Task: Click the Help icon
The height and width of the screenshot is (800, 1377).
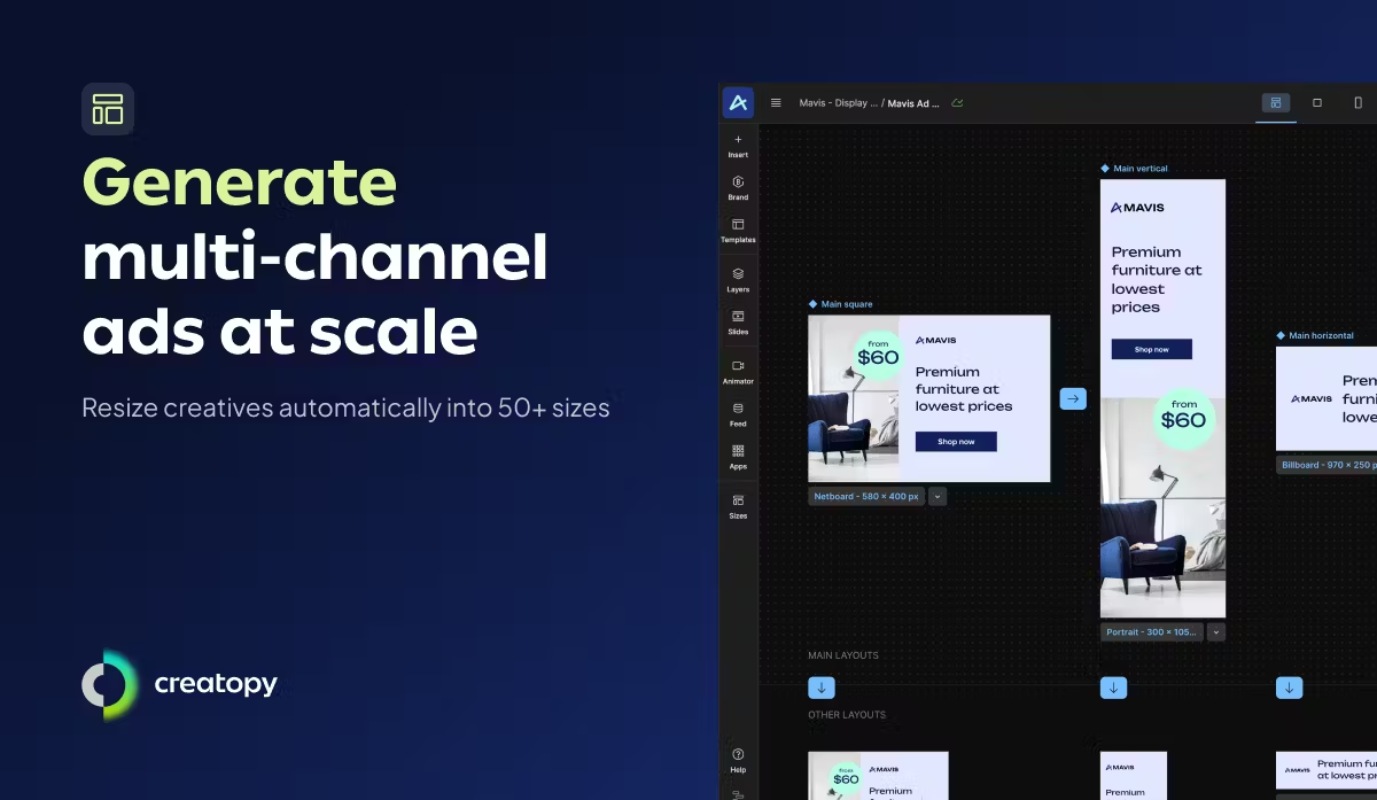Action: coord(738,760)
